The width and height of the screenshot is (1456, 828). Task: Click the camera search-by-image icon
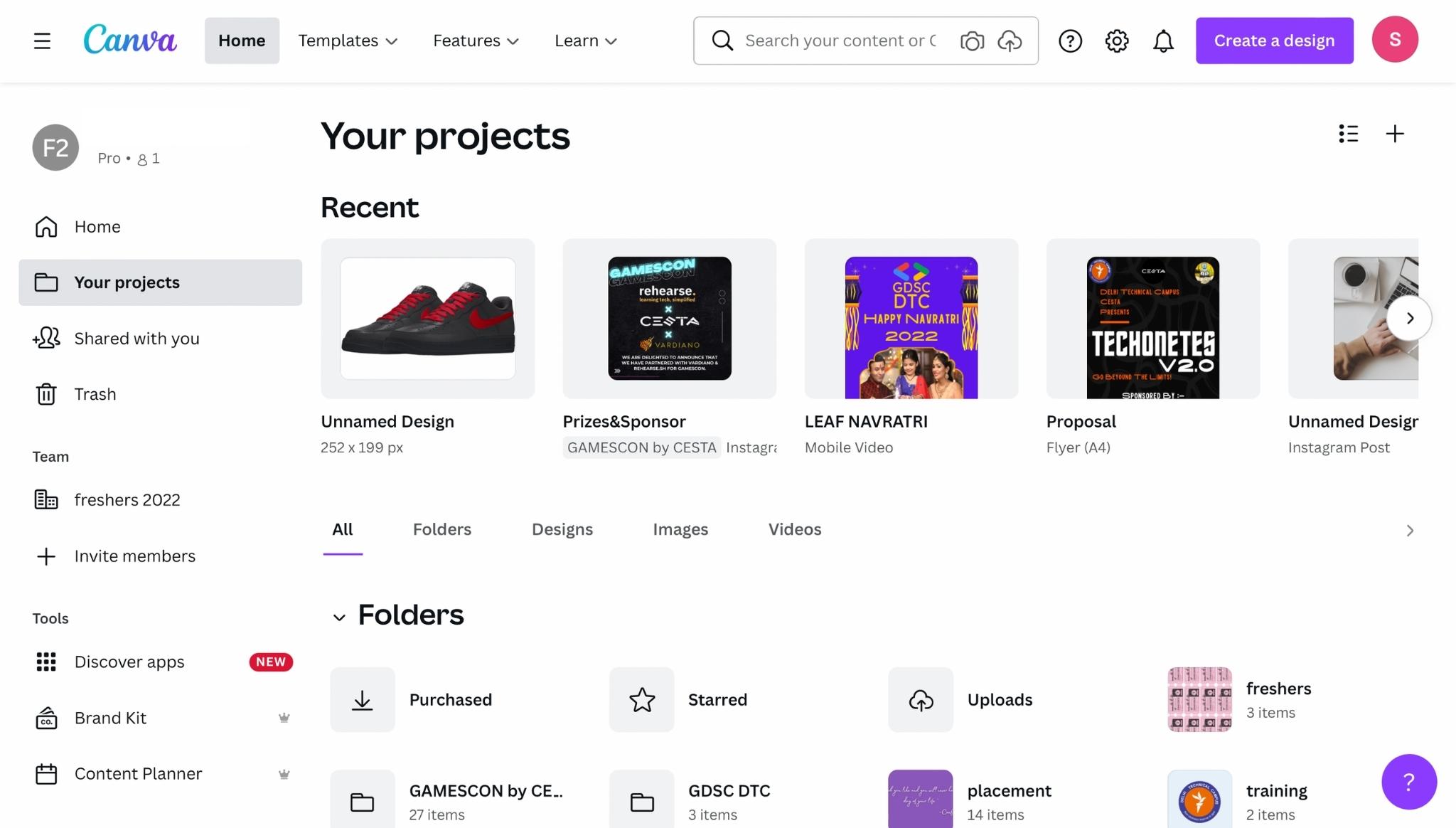tap(972, 41)
